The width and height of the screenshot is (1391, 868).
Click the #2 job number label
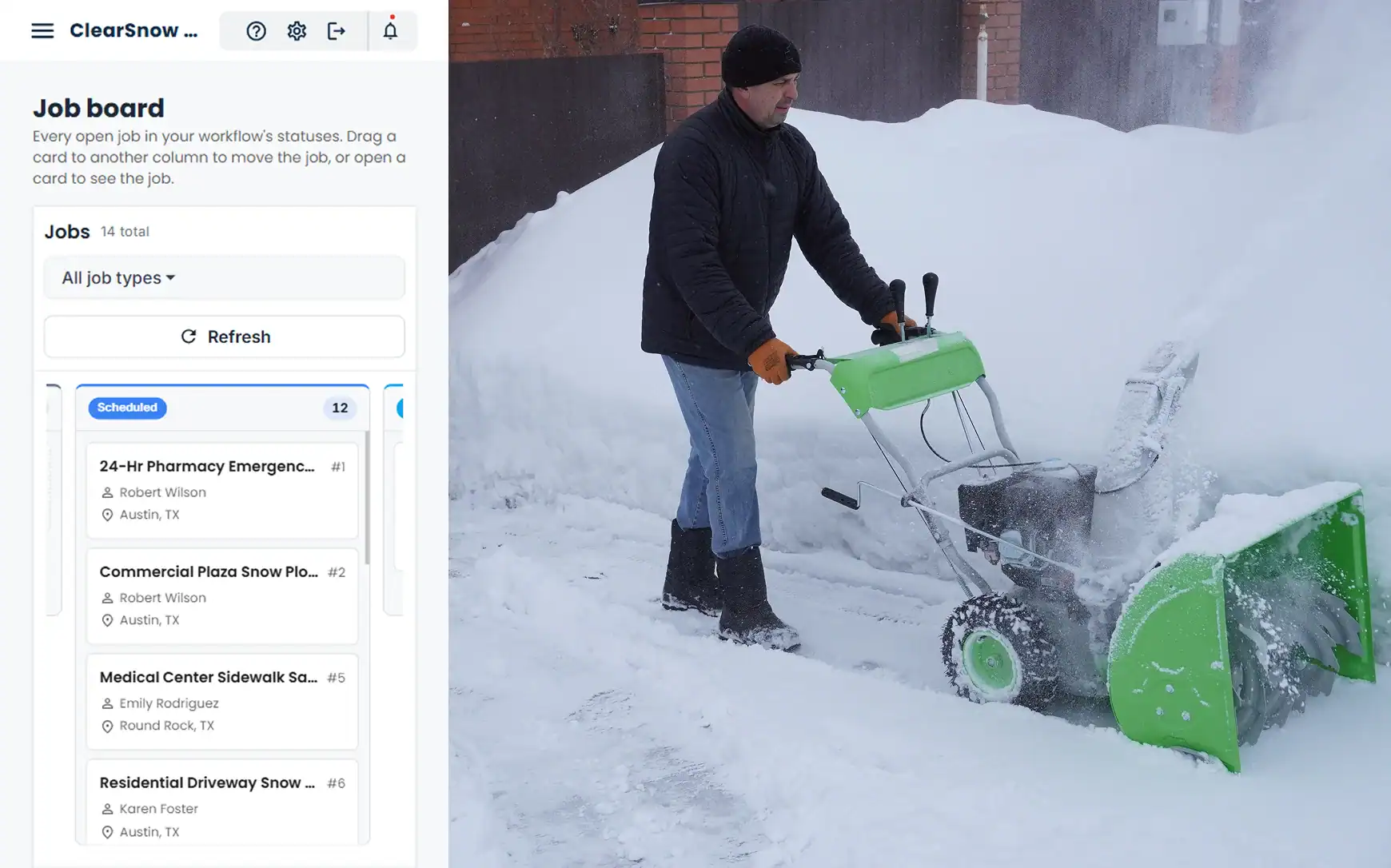click(337, 572)
